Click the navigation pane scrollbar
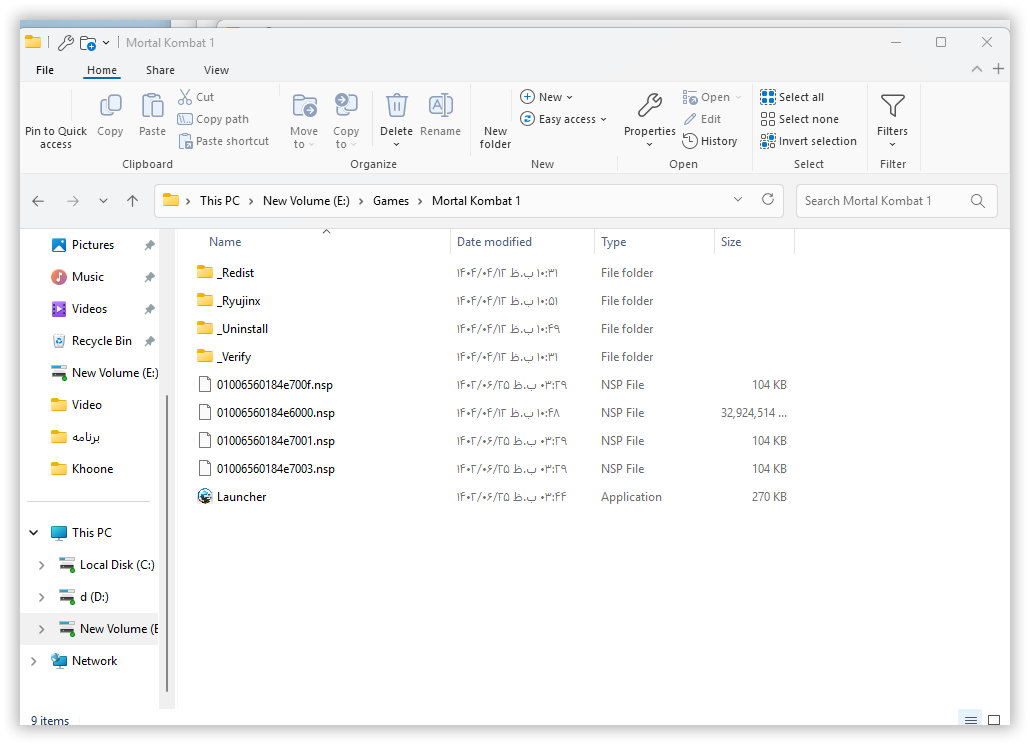The height and width of the screenshot is (745, 1030). point(167,542)
